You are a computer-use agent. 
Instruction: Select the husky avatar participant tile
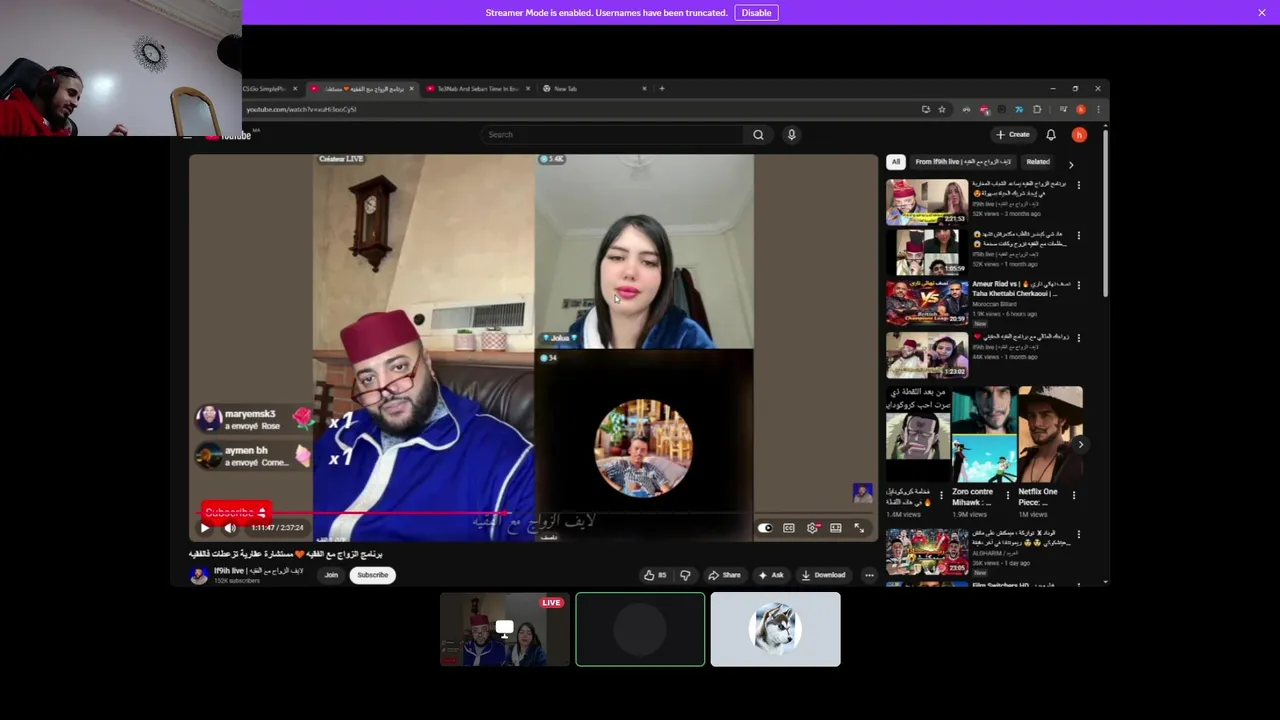pyautogui.click(x=775, y=629)
